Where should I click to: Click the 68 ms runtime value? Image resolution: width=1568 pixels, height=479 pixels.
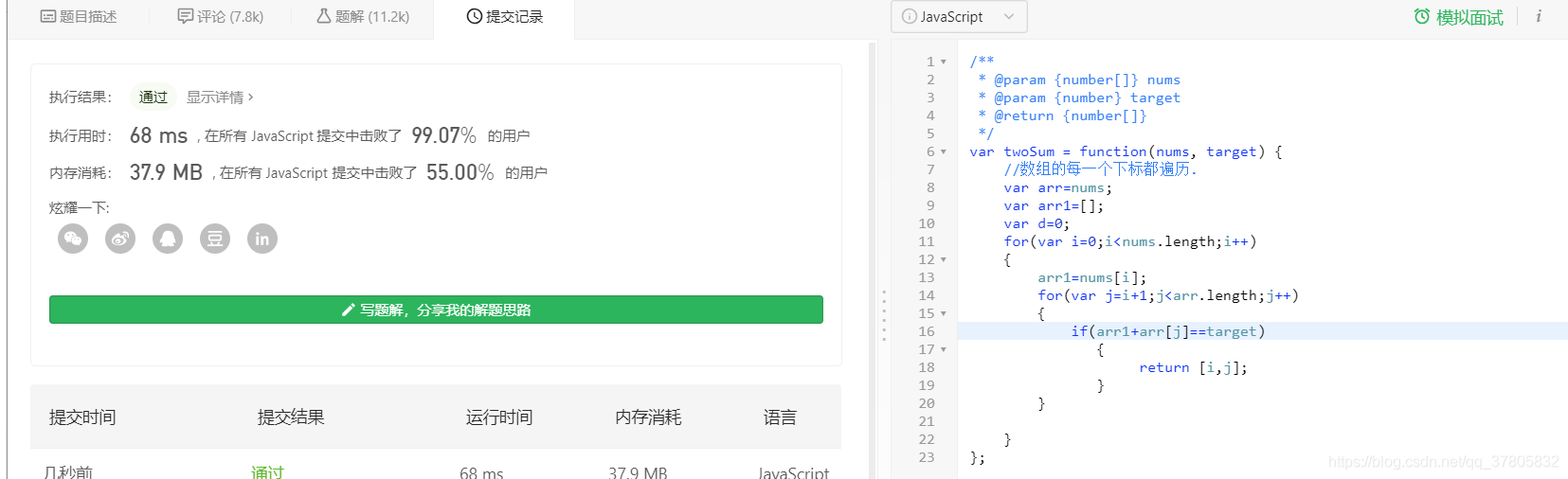158,135
